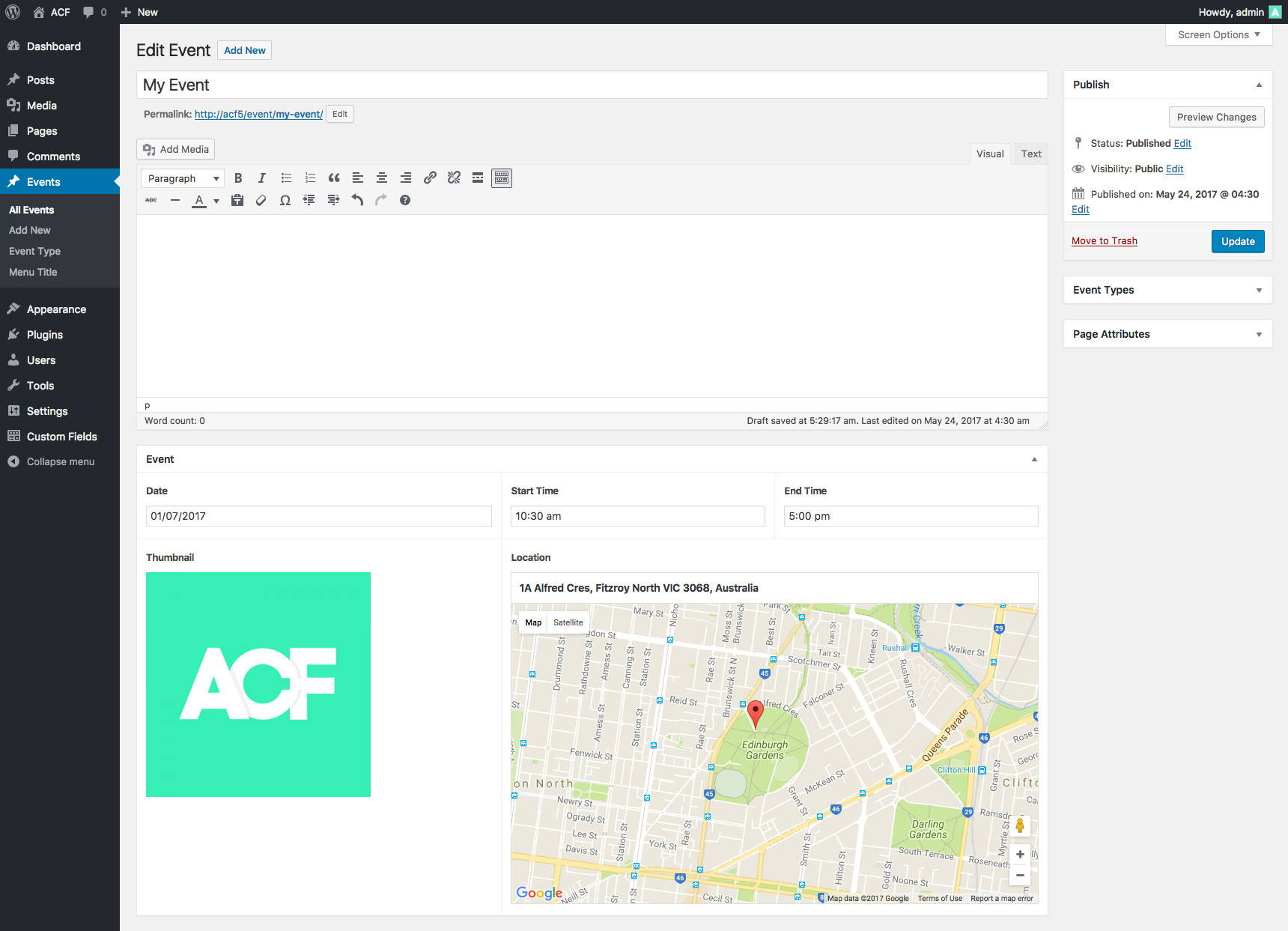Insert bulleted list
The width and height of the screenshot is (1288, 931).
tap(286, 178)
